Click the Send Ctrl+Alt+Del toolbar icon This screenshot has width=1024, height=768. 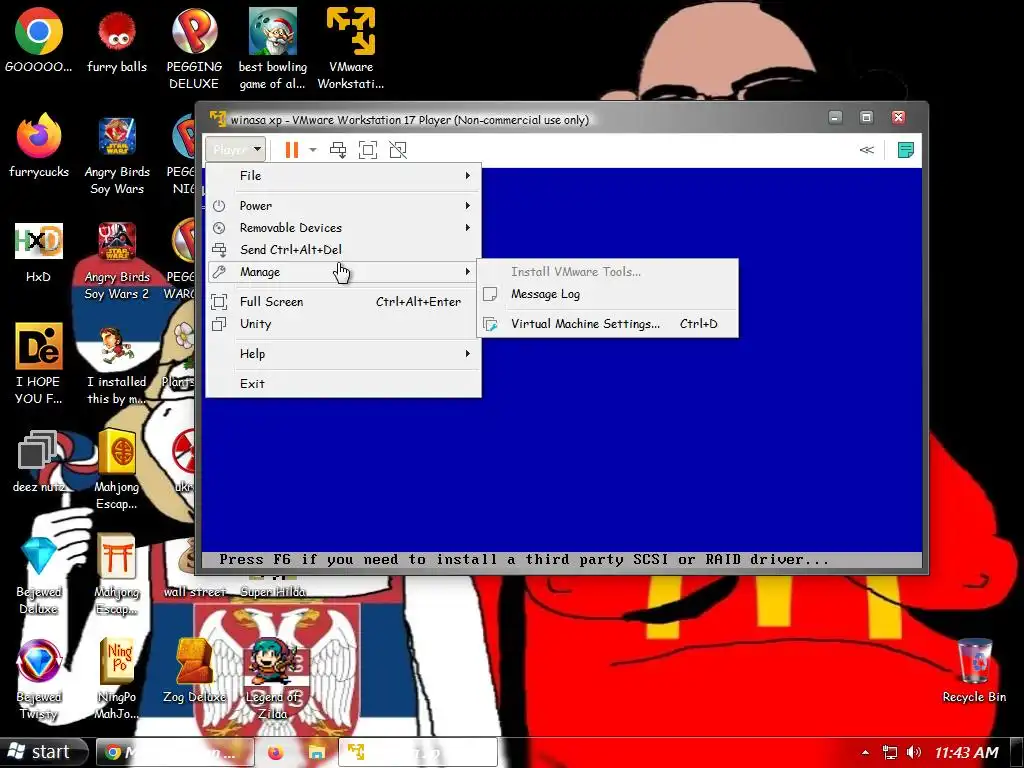point(338,150)
